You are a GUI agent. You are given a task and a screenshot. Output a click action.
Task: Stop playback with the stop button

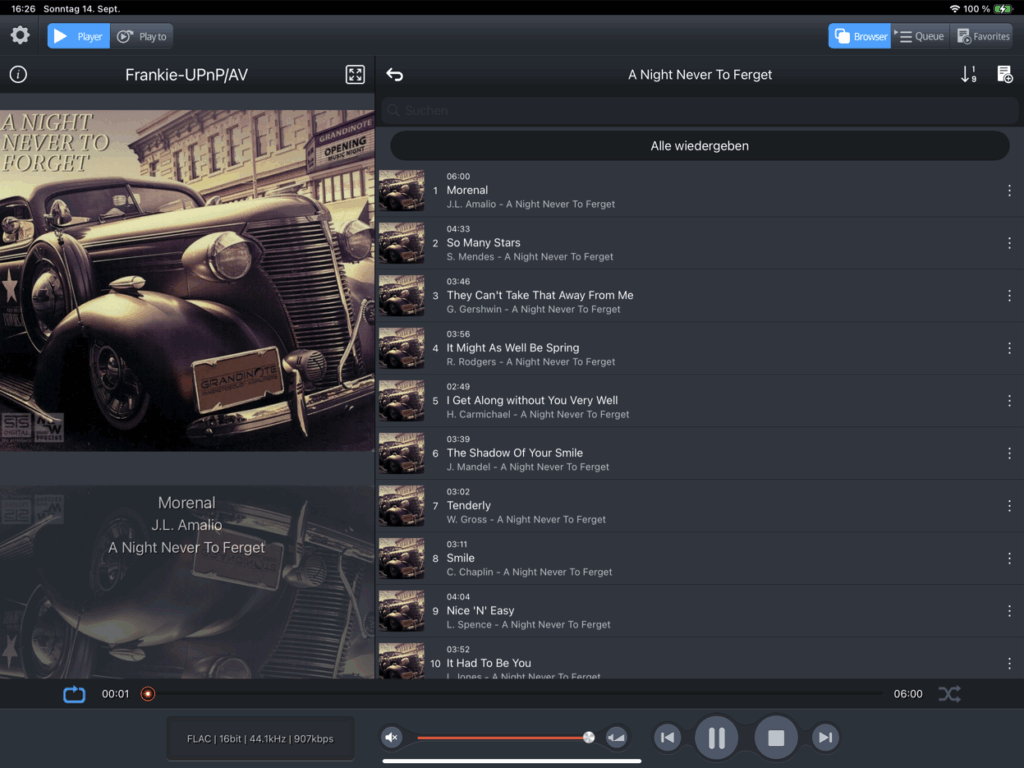tap(776, 738)
